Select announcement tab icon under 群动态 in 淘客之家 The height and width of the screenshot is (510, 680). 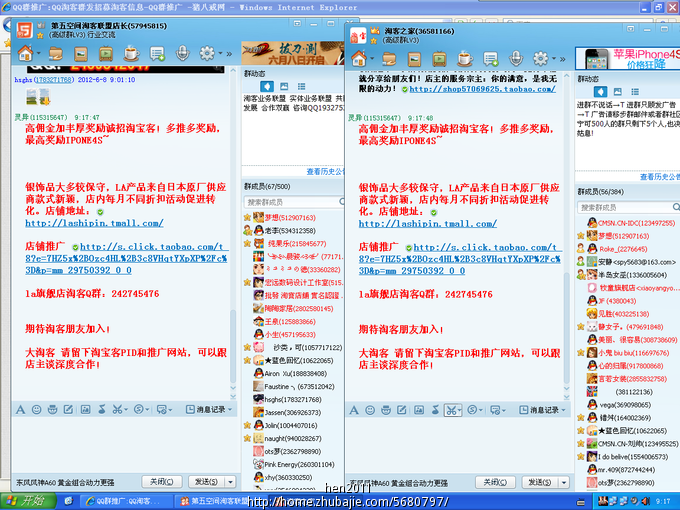(600, 92)
